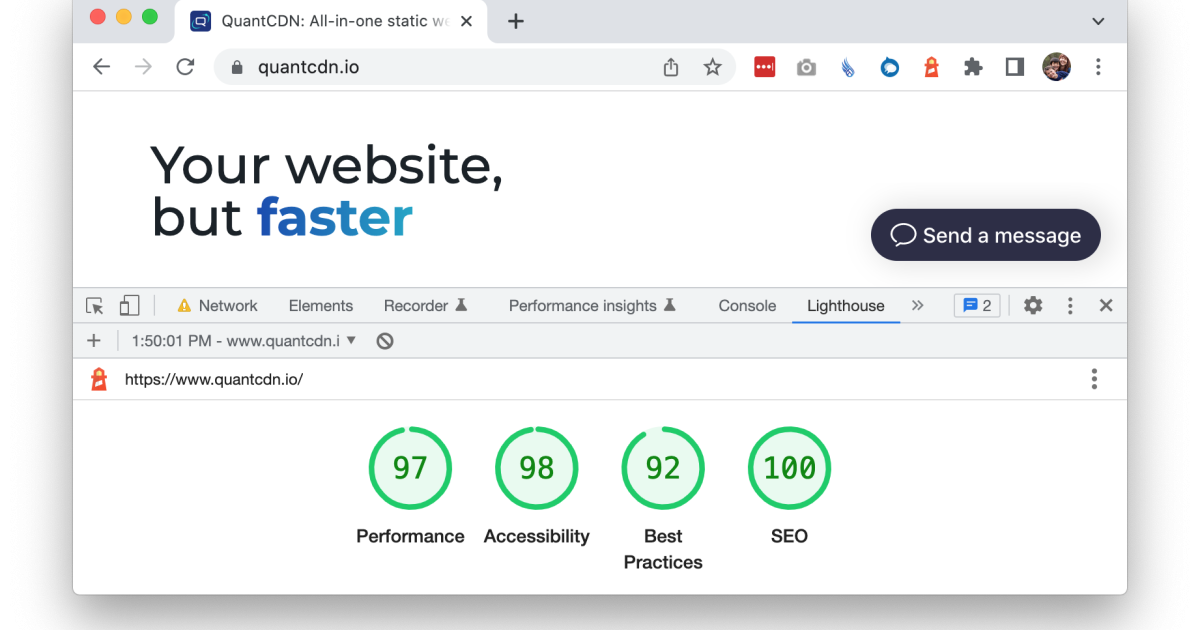Click the padlock site info icon
The image size is (1200, 630).
pyautogui.click(x=237, y=67)
